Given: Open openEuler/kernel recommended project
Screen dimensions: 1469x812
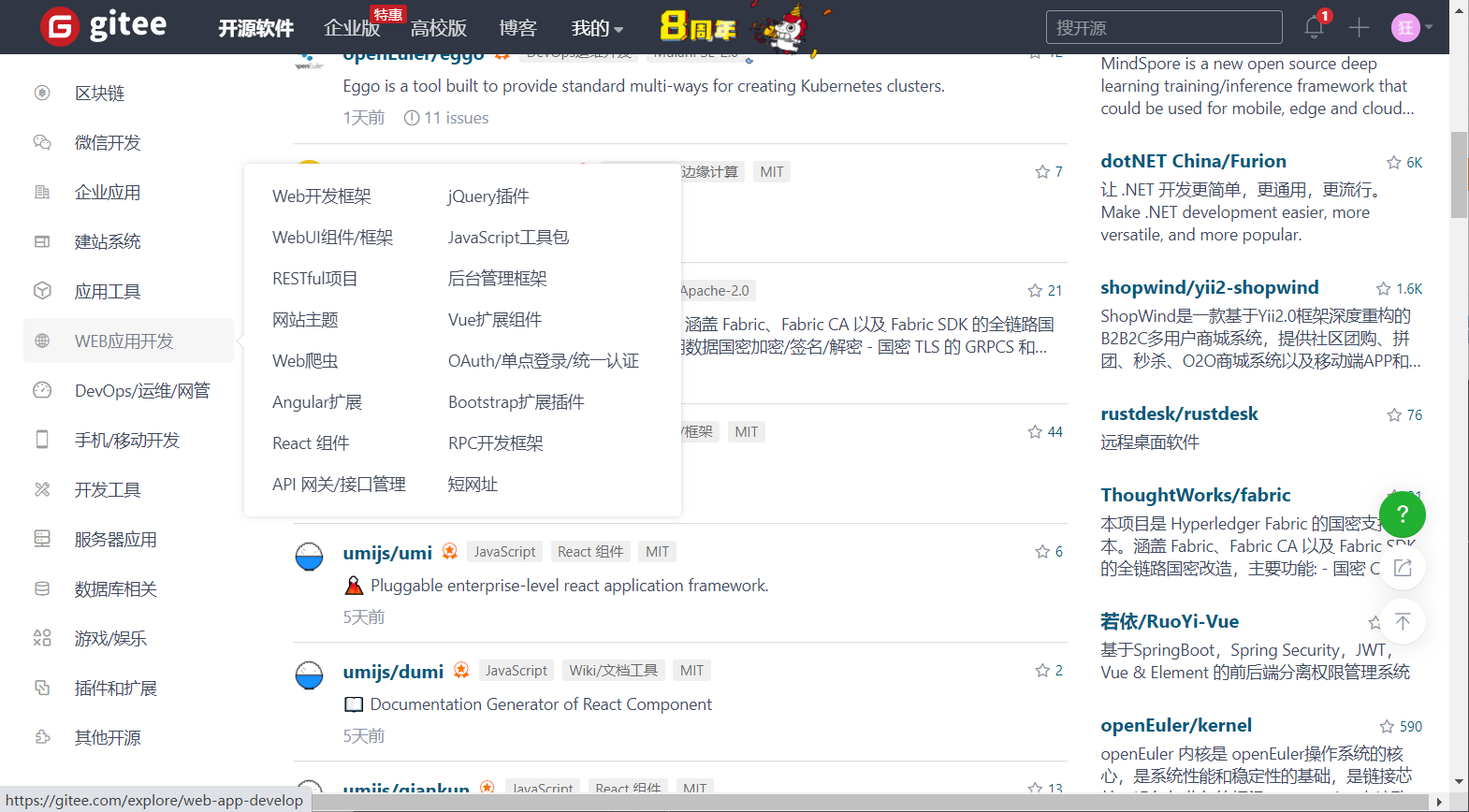Looking at the screenshot, I should tap(1176, 725).
